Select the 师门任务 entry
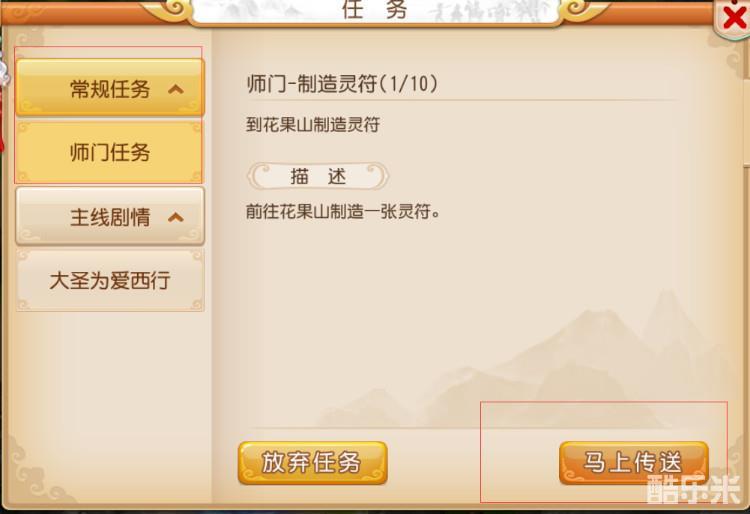 coord(110,152)
